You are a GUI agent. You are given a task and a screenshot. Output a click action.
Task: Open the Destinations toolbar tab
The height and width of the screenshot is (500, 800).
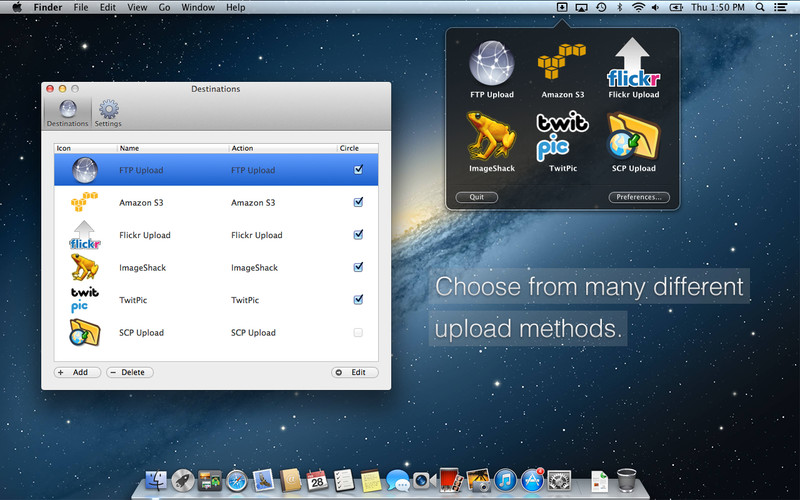click(67, 113)
